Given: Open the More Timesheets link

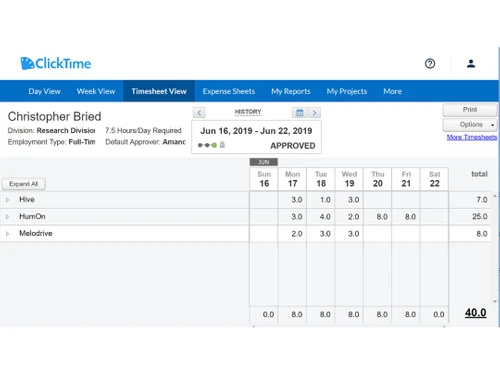Looking at the screenshot, I should tap(472, 137).
